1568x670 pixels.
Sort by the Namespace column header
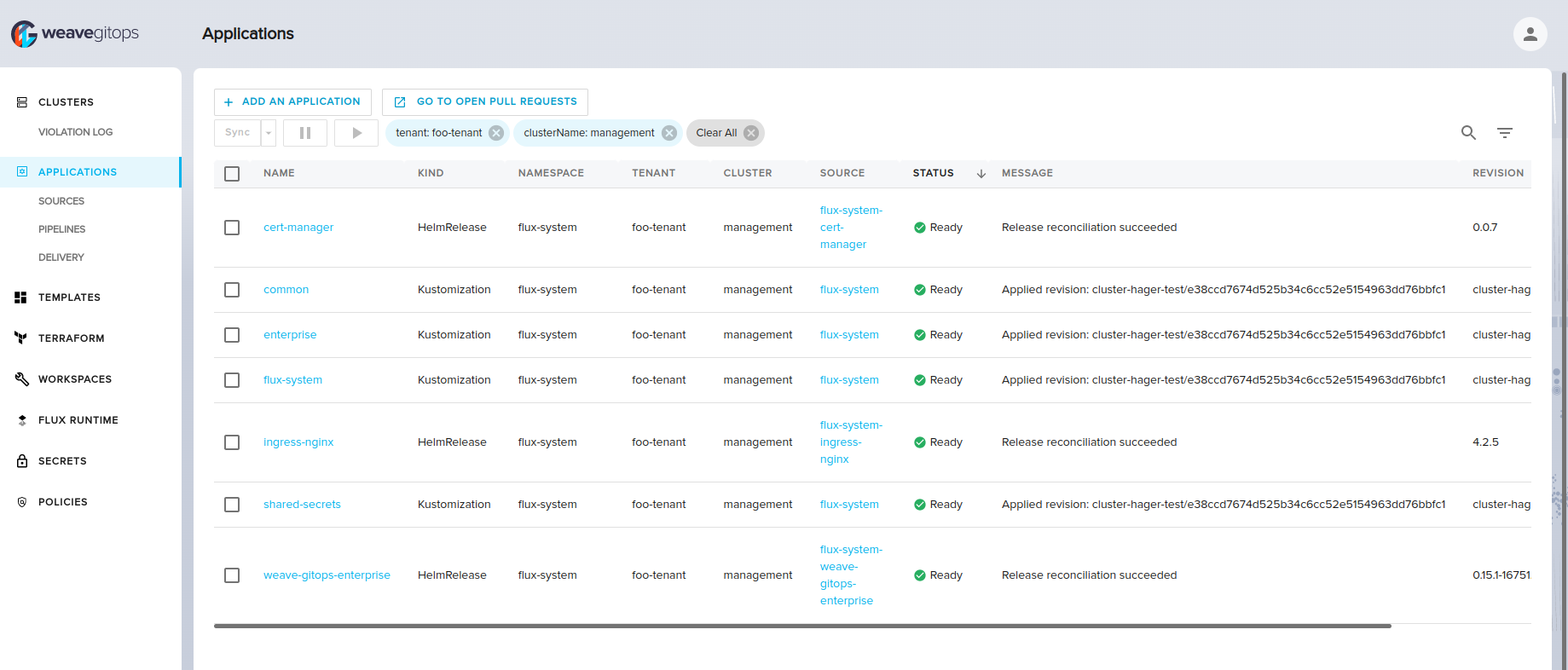click(551, 173)
